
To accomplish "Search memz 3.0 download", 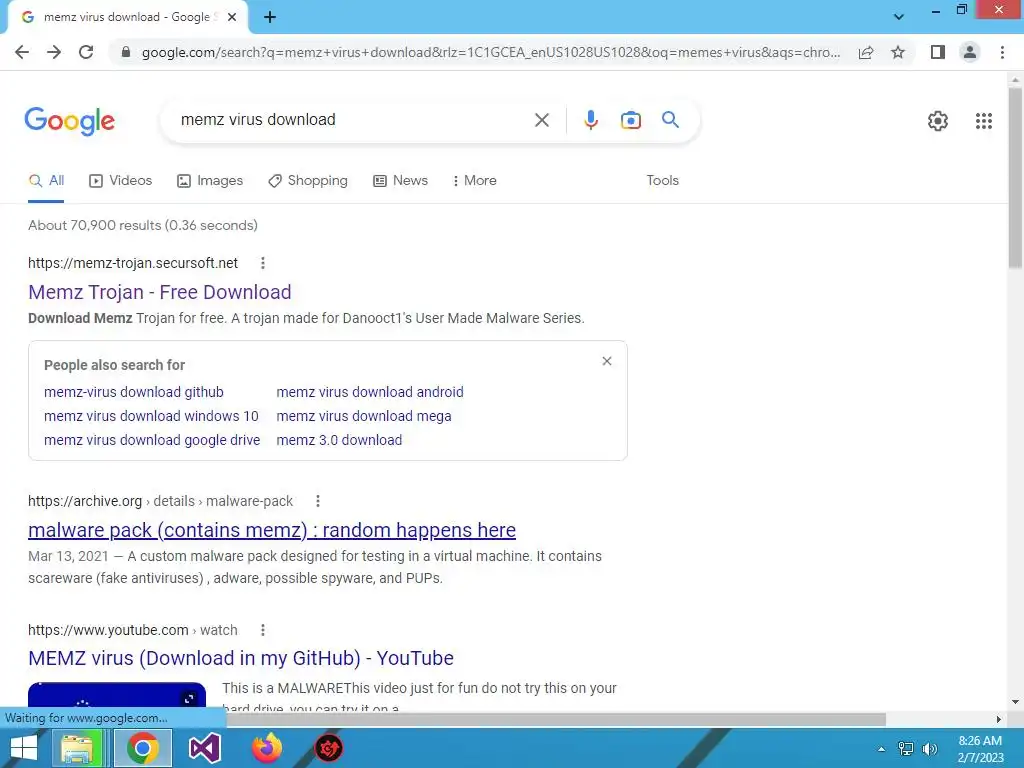I will [x=339, y=440].
